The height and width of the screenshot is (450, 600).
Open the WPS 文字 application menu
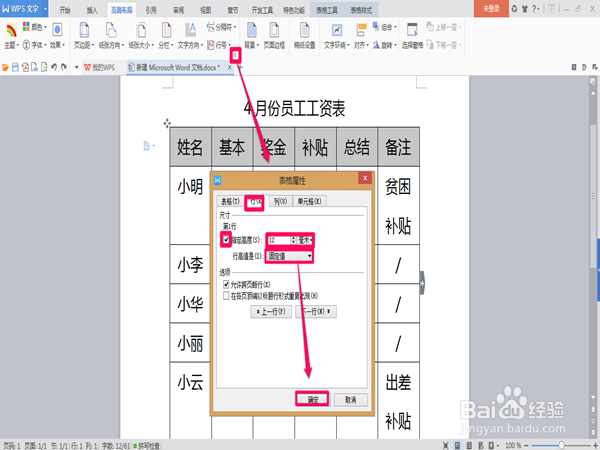tap(24, 8)
